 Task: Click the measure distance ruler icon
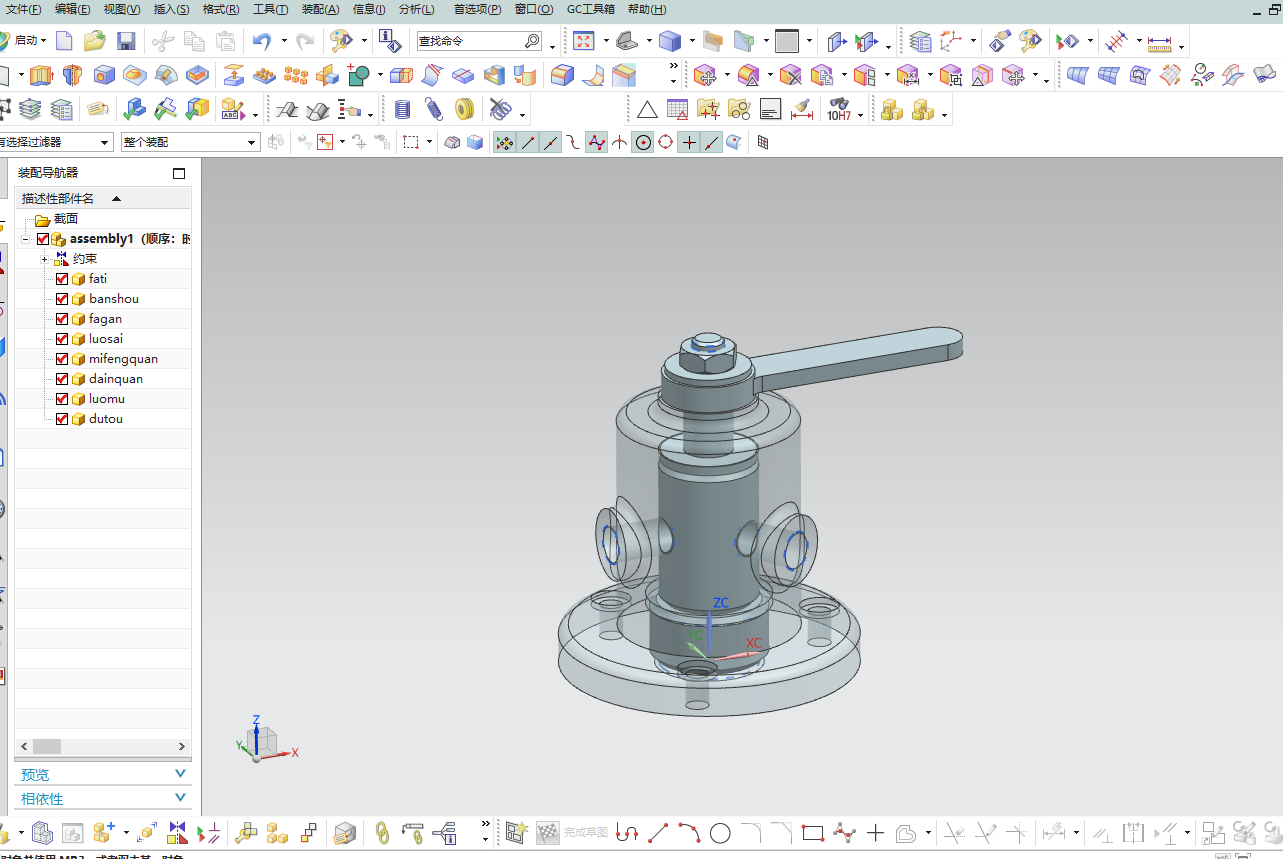click(x=1160, y=42)
